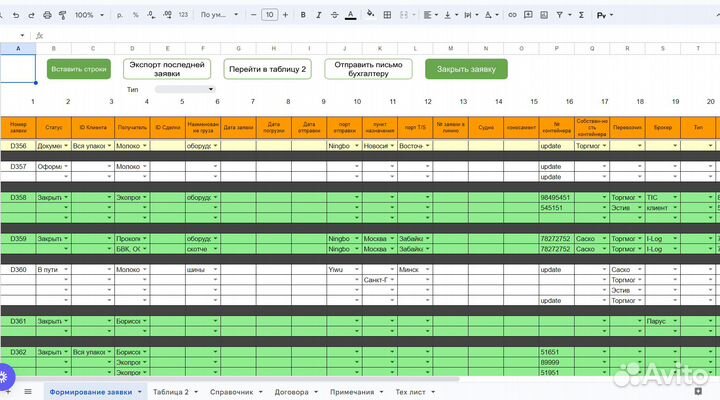Open the functions sigma menu
The image size is (720, 400).
(x=581, y=15)
